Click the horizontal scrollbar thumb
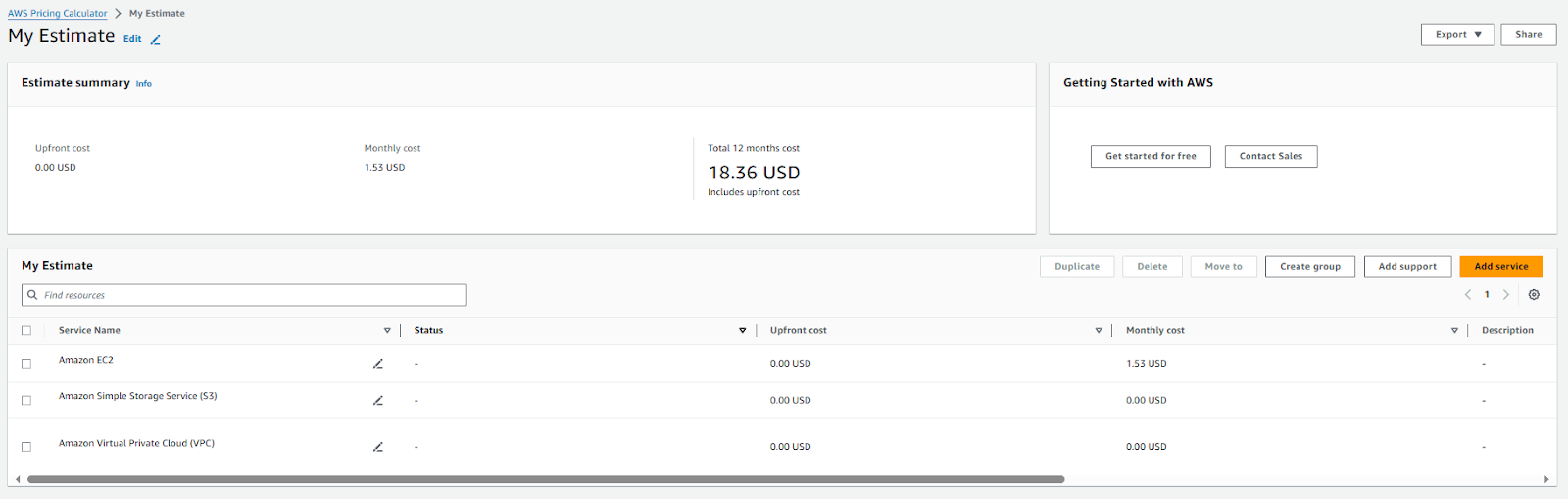The image size is (1568, 499). 546,479
